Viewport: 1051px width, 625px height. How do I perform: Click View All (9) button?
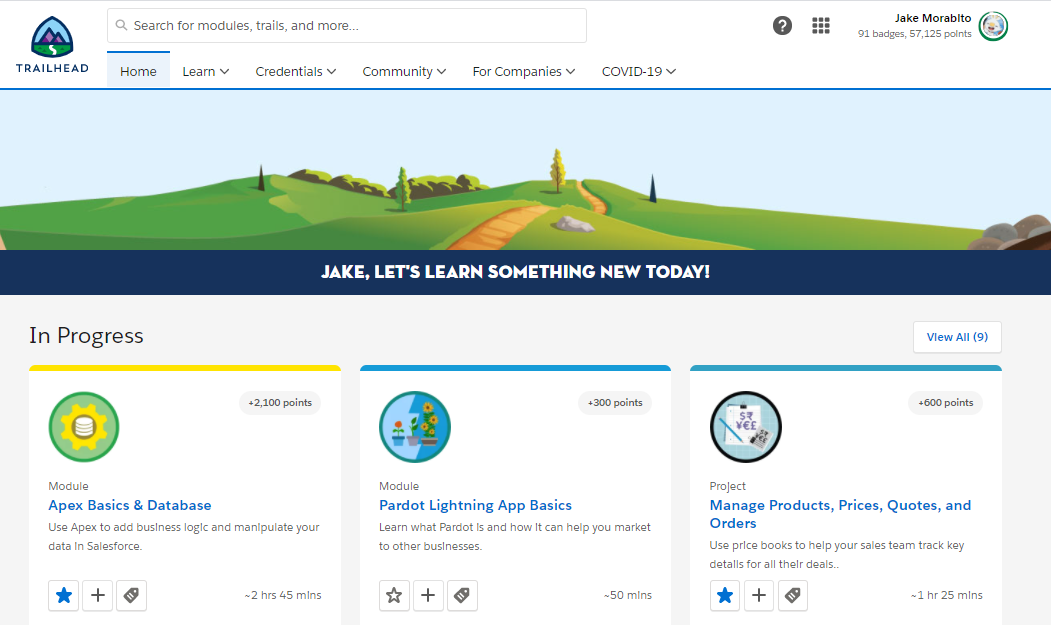pos(957,337)
